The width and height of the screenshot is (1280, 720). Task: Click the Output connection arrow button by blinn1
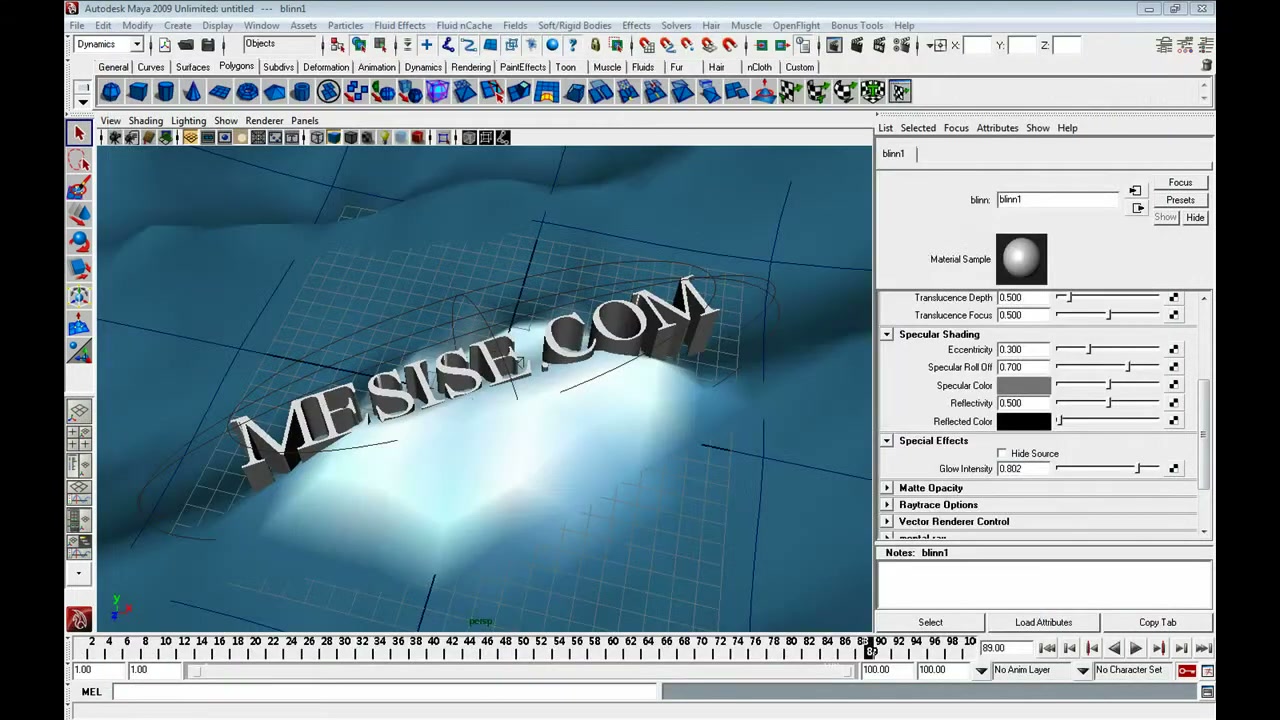[1137, 208]
